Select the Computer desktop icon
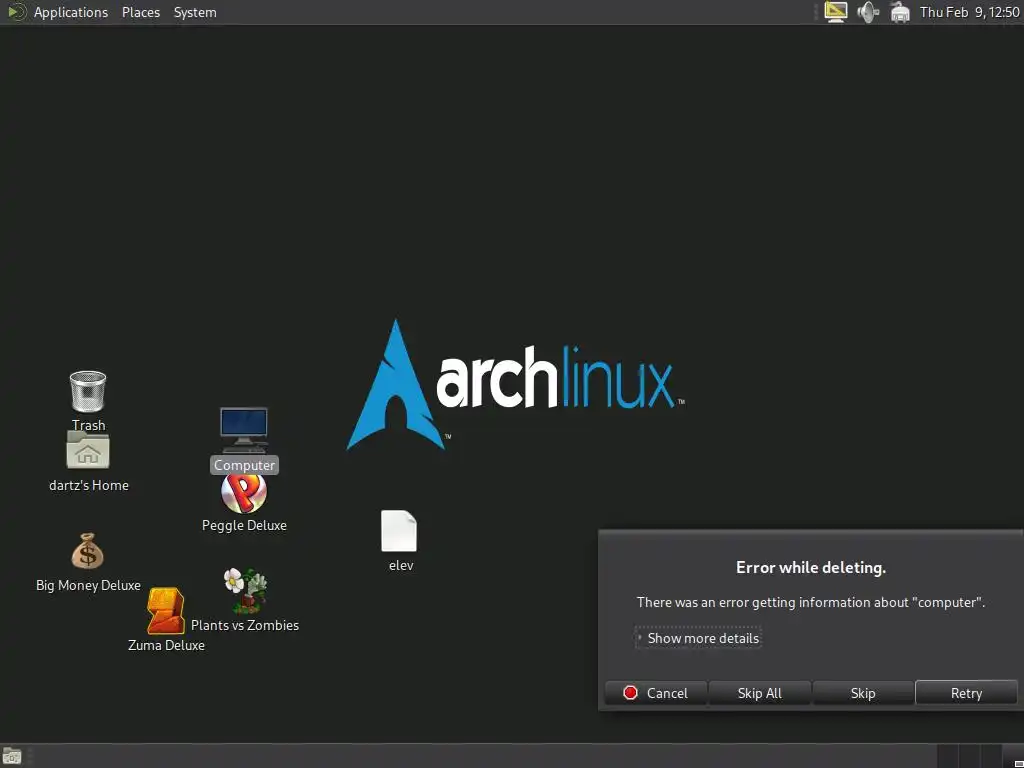Screen dimensions: 1024x768 coord(244,430)
